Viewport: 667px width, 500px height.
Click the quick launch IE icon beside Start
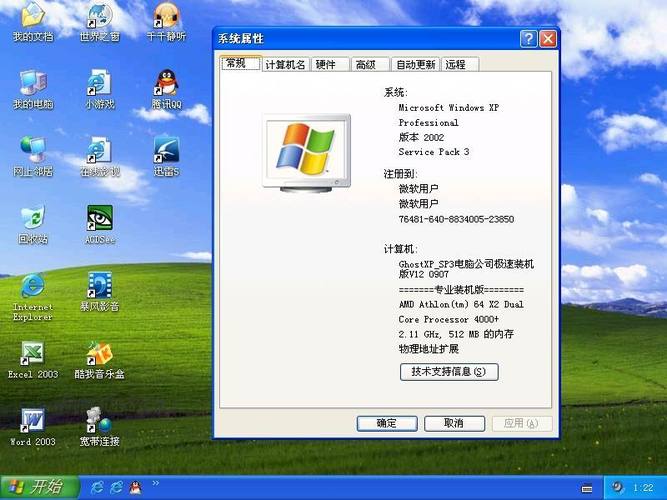click(97, 487)
